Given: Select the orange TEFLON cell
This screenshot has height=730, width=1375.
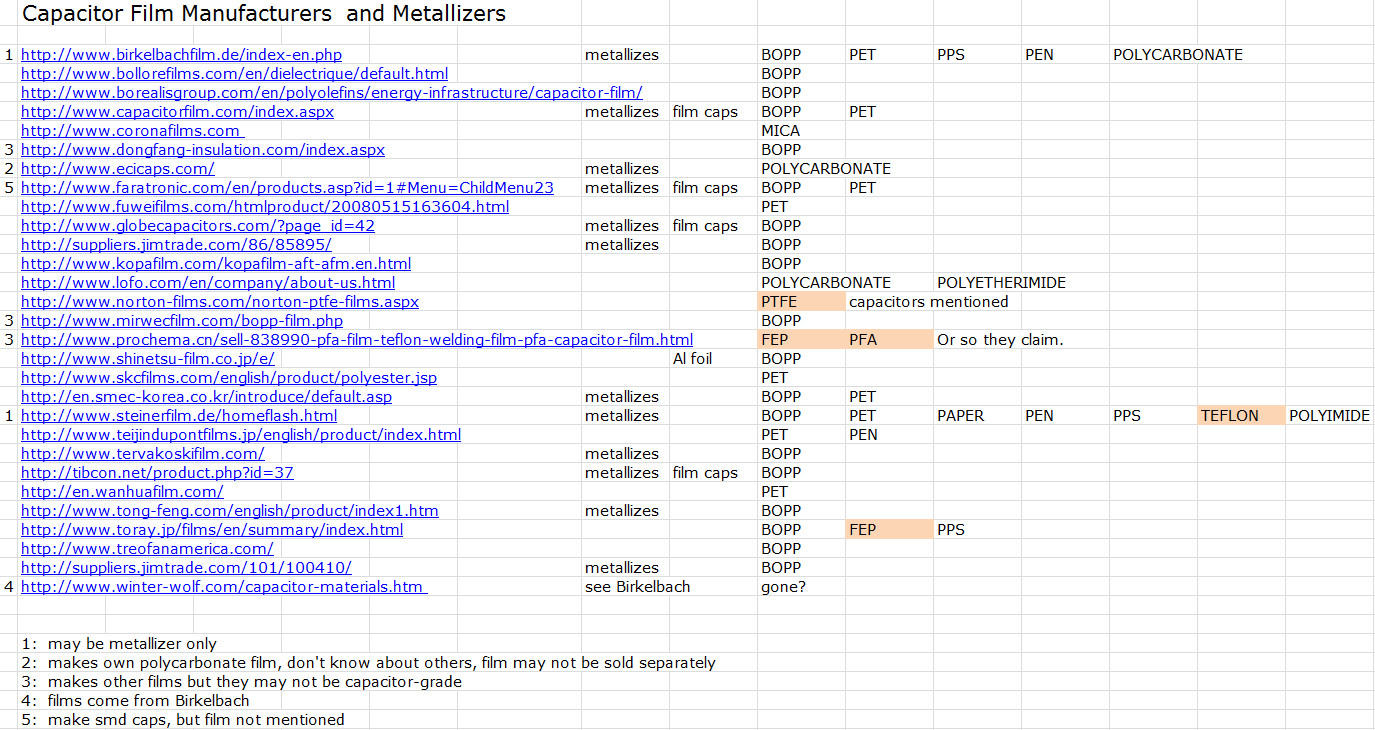Looking at the screenshot, I should (x=1241, y=416).
